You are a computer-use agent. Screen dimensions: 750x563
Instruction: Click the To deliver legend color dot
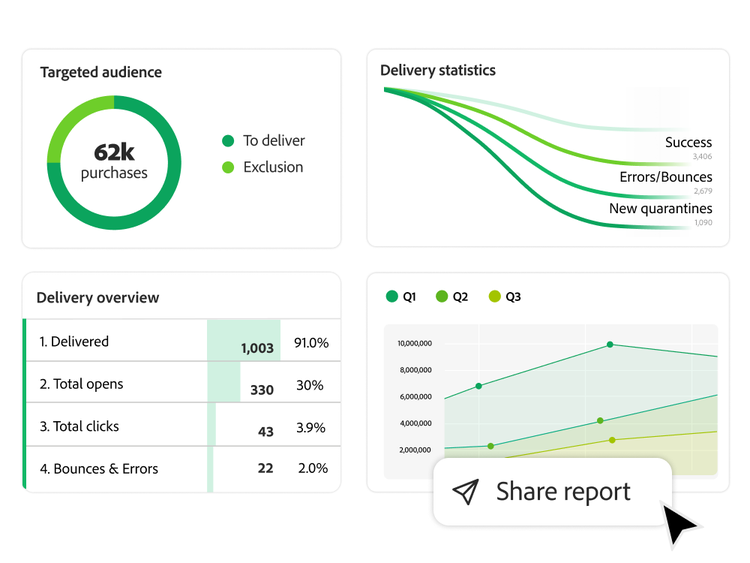coord(228,141)
